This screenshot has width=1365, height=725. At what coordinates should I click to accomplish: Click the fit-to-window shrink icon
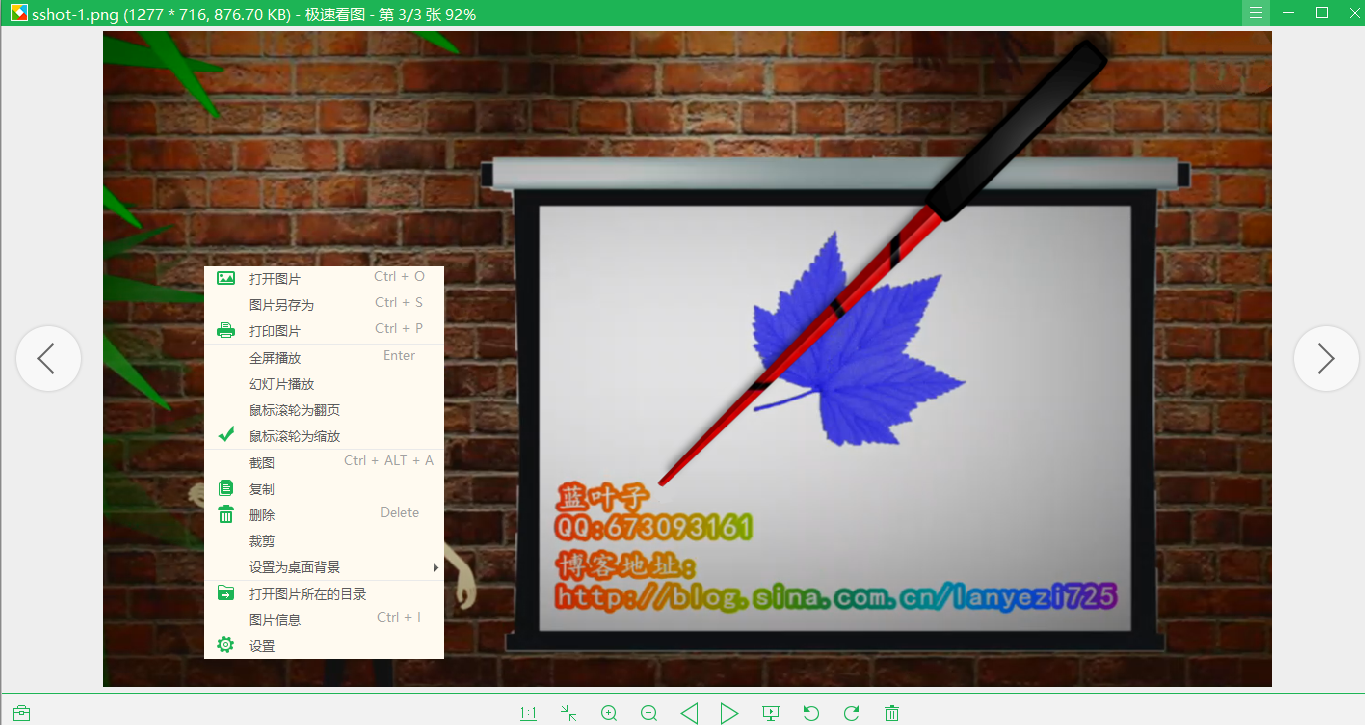(569, 713)
